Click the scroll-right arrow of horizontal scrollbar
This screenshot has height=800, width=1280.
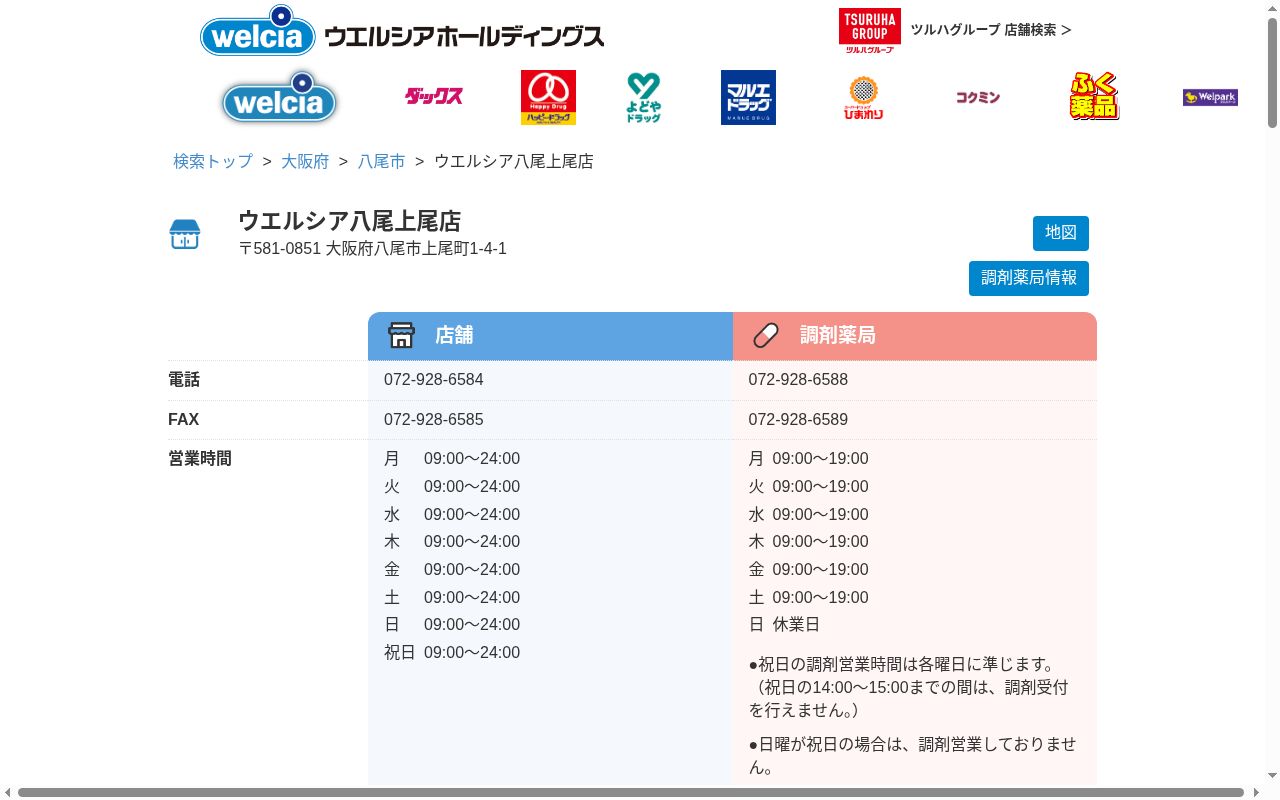tap(1256, 792)
